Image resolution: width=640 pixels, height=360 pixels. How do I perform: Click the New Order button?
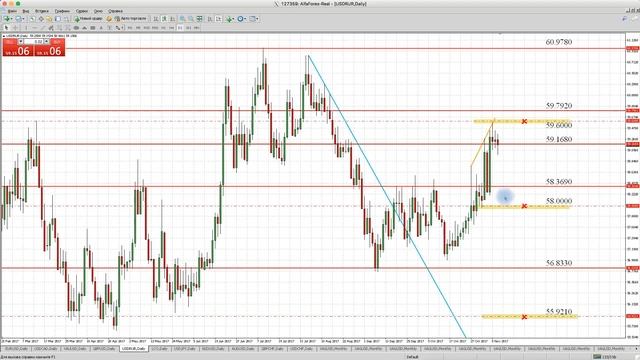coord(89,19)
